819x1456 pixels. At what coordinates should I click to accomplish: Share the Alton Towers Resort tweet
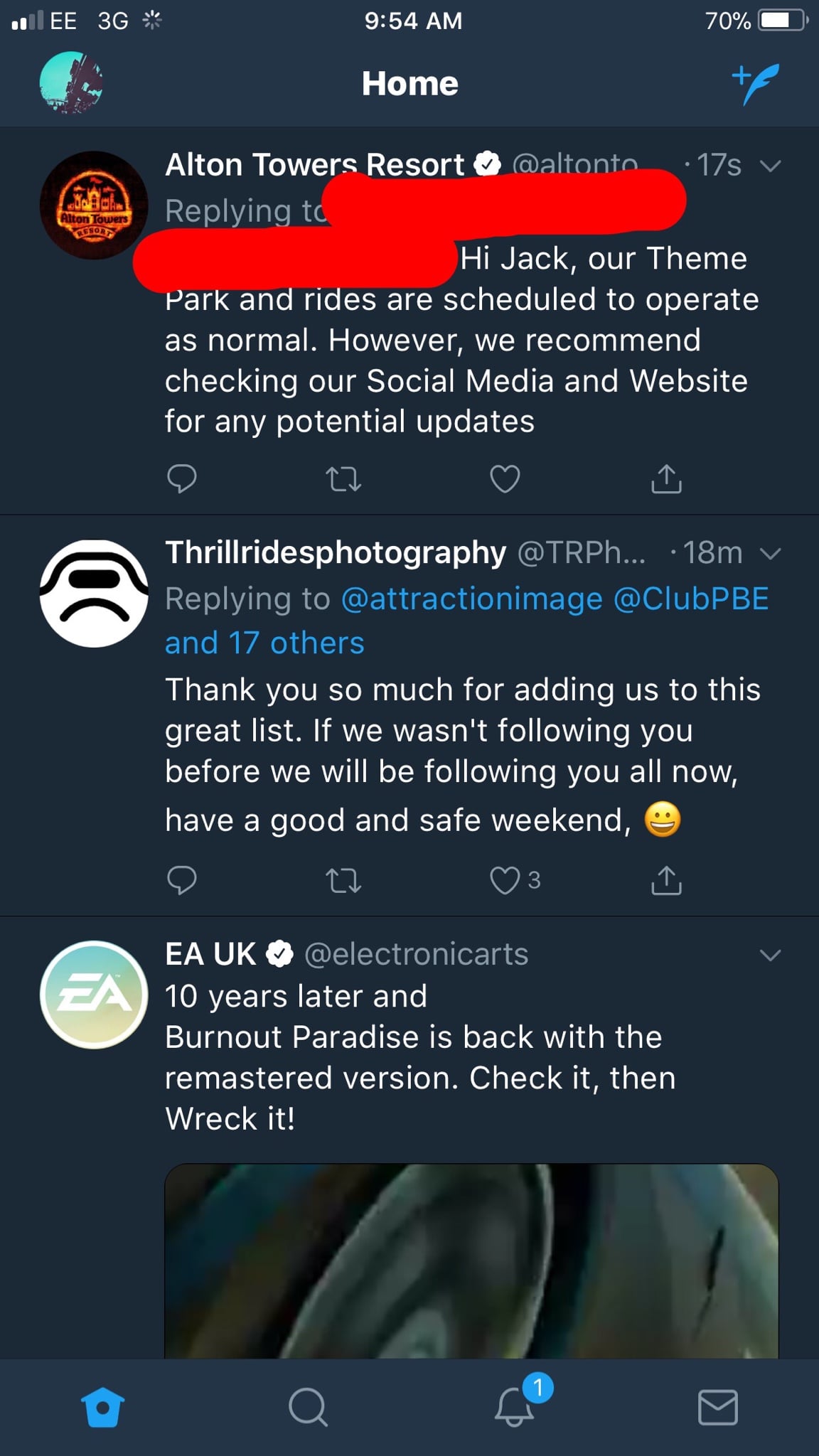pyautogui.click(x=666, y=478)
